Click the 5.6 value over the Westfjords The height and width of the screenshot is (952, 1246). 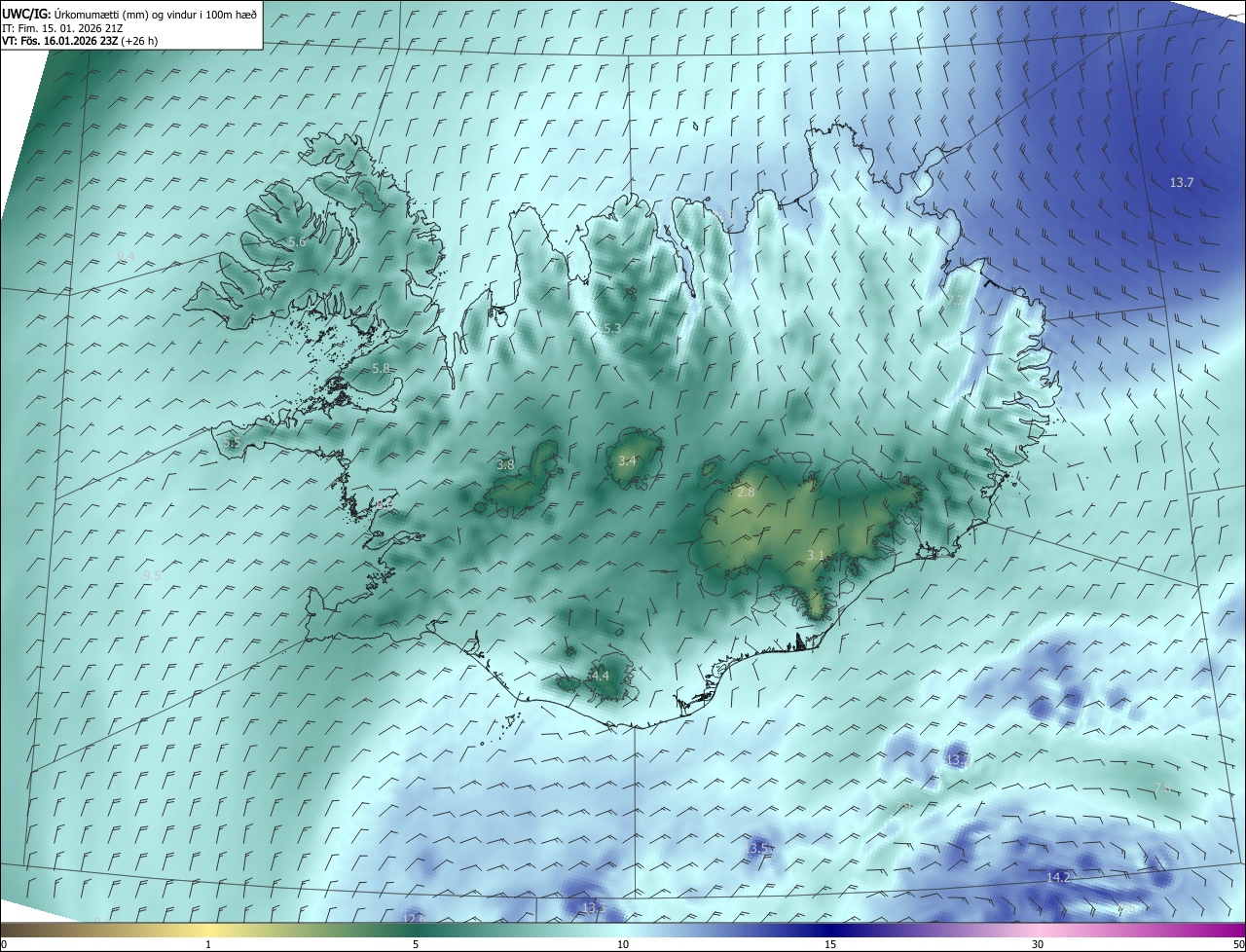click(297, 241)
